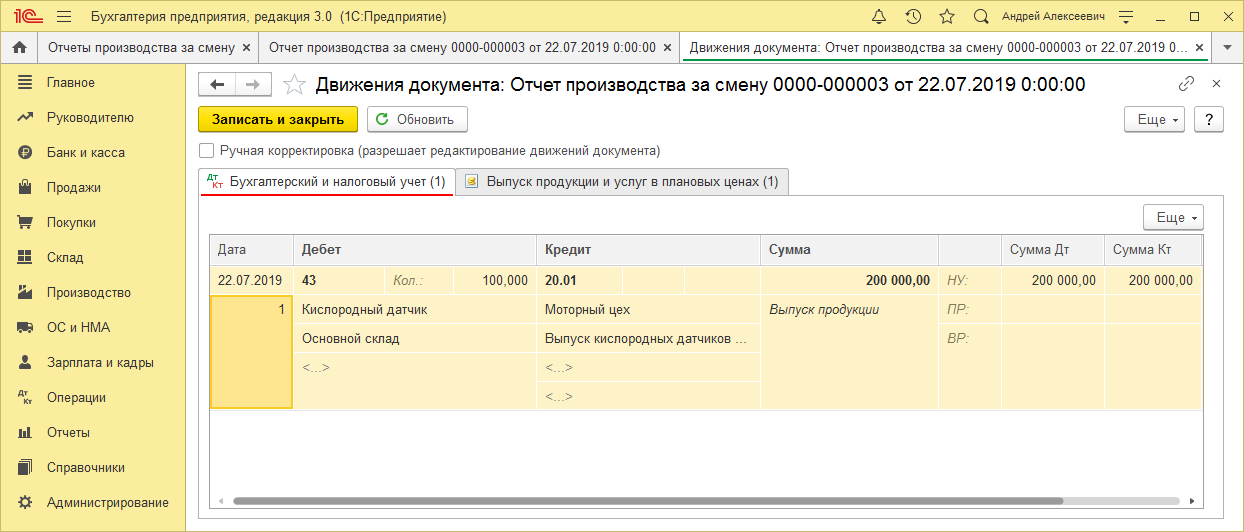Open the history clock icon
This screenshot has width=1244, height=532.
(x=913, y=17)
